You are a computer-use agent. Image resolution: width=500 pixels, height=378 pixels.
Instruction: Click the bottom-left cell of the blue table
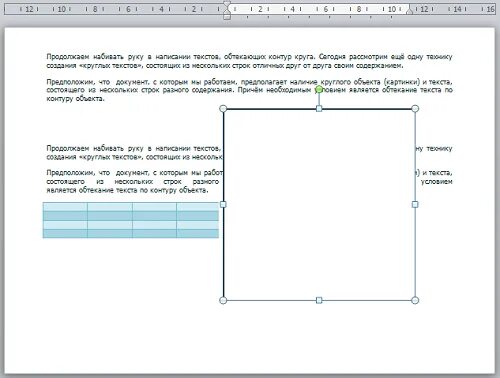click(x=65, y=233)
